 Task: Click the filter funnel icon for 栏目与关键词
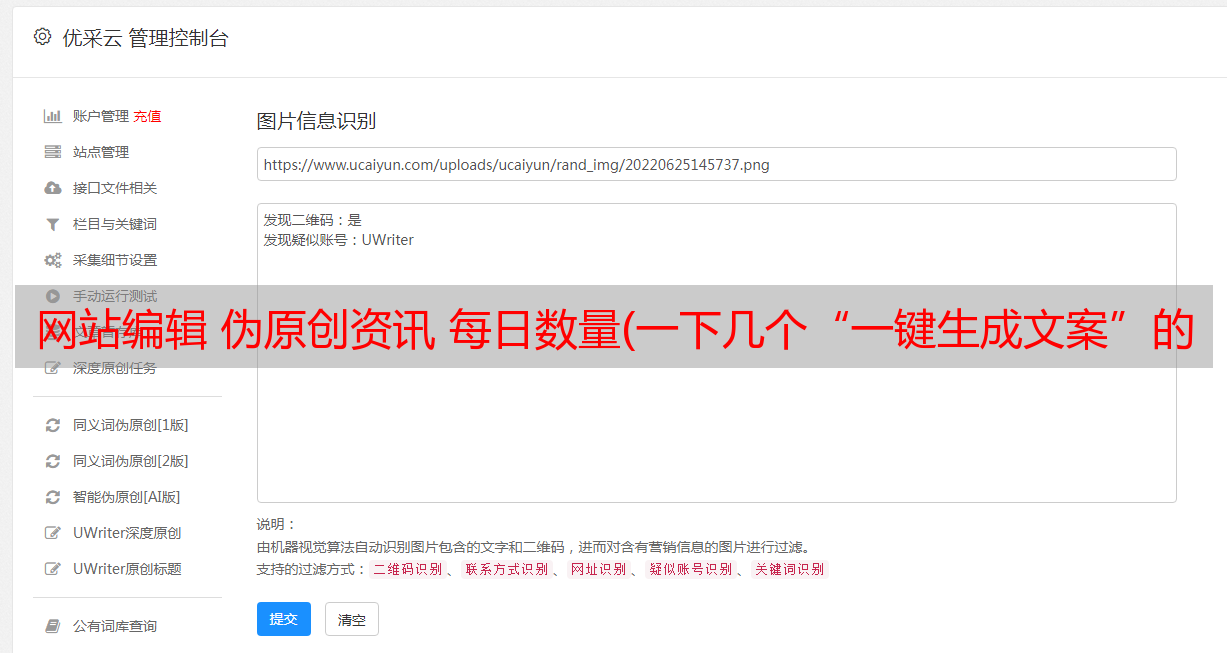[x=53, y=224]
